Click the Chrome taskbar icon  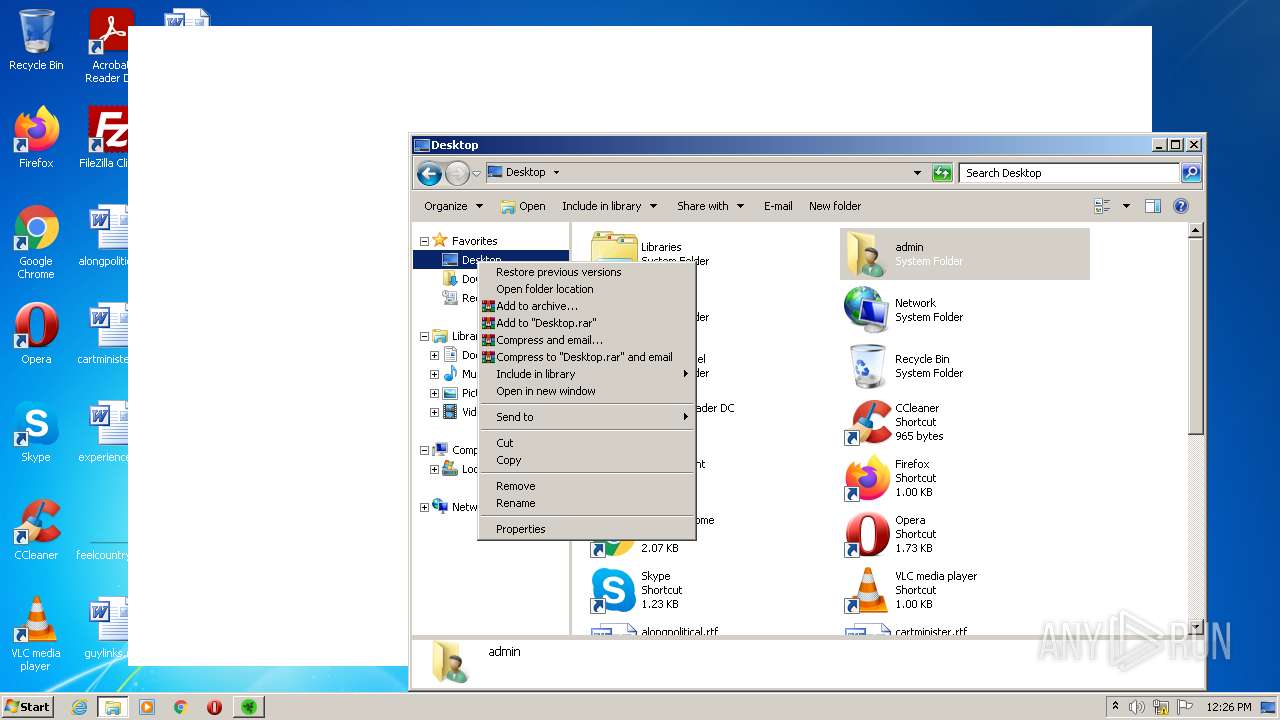tap(181, 707)
